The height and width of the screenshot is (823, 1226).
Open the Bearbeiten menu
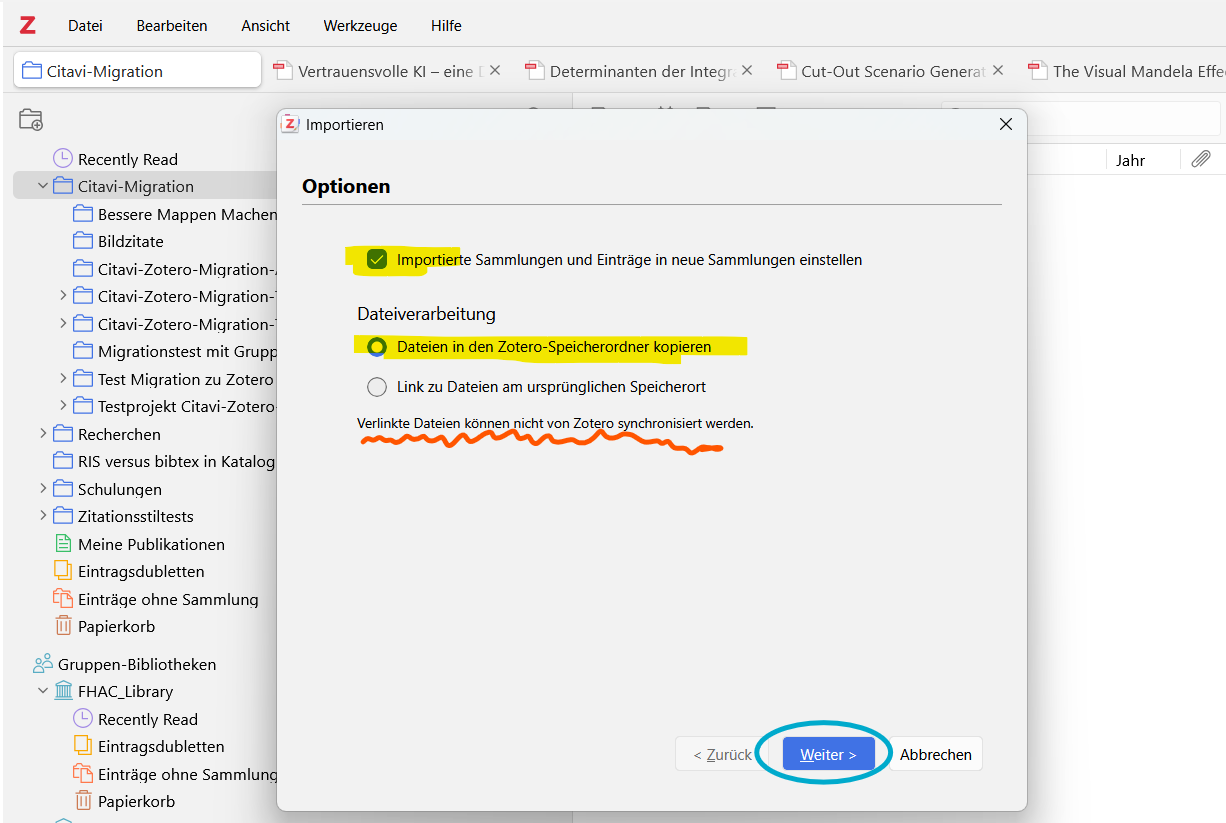172,25
